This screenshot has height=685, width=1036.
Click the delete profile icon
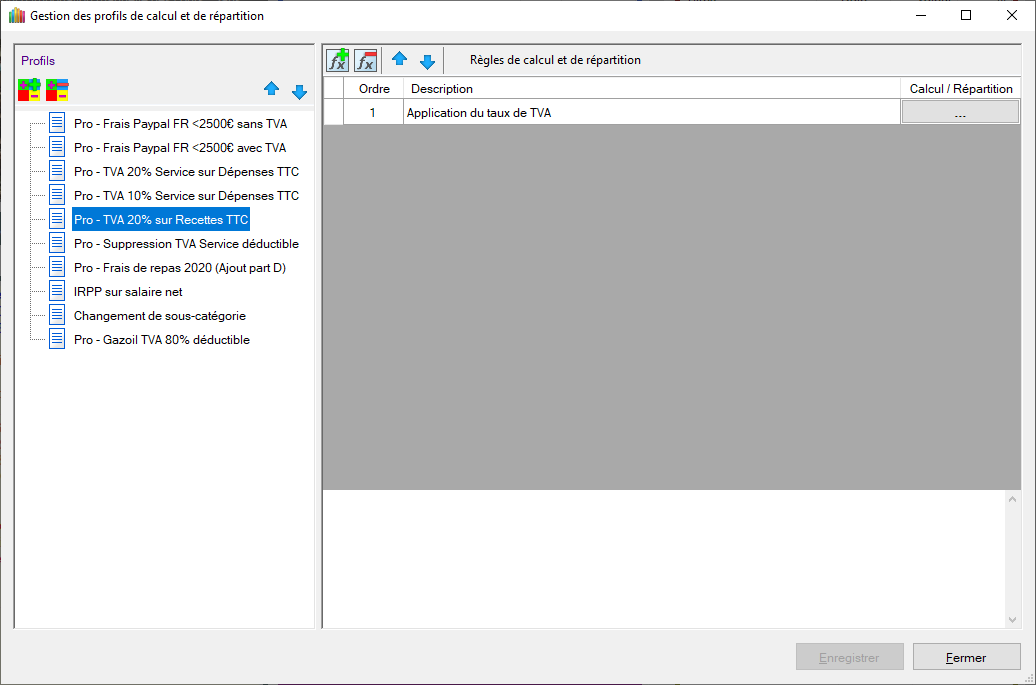(57, 90)
